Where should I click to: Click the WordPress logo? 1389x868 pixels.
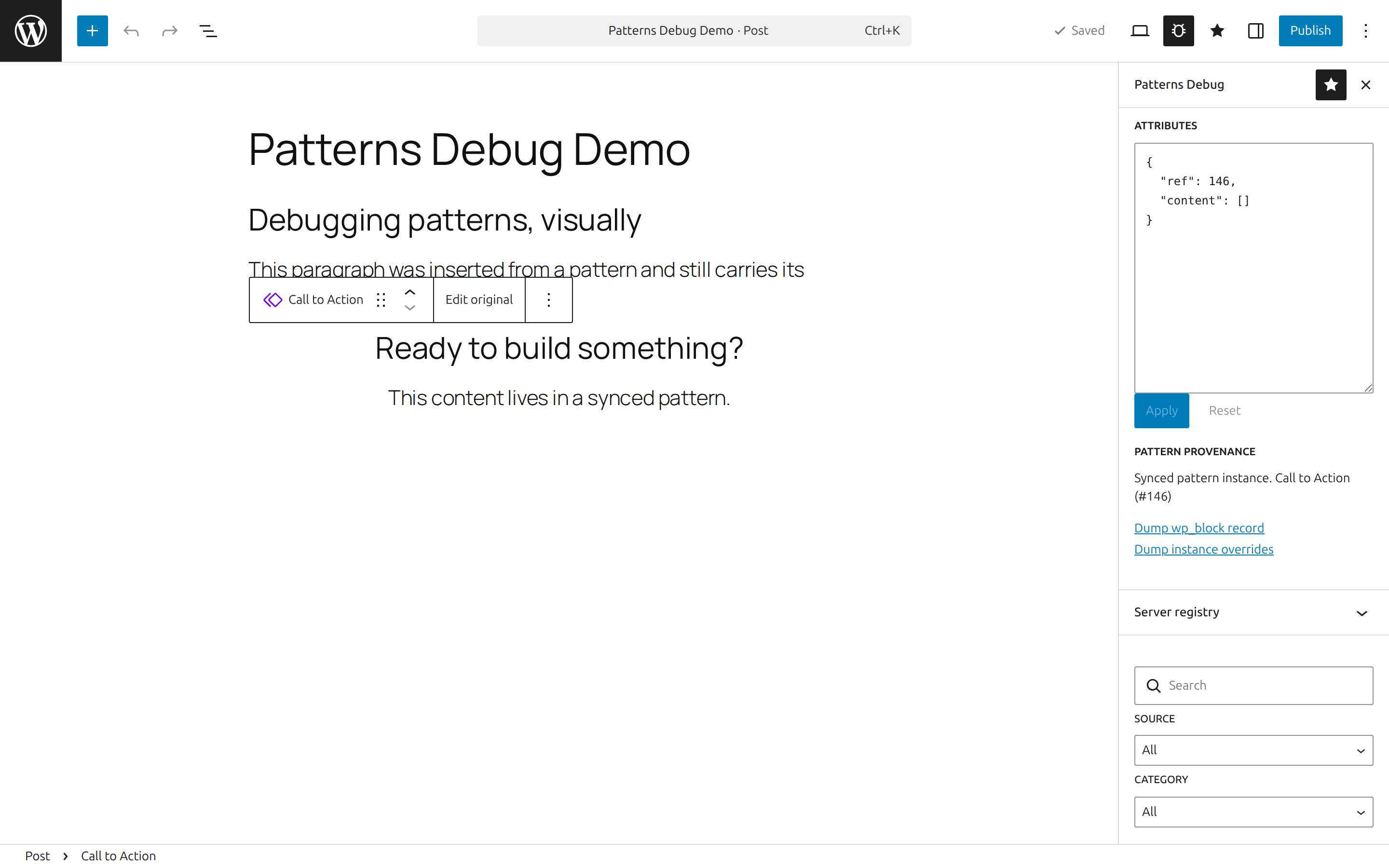(31, 31)
